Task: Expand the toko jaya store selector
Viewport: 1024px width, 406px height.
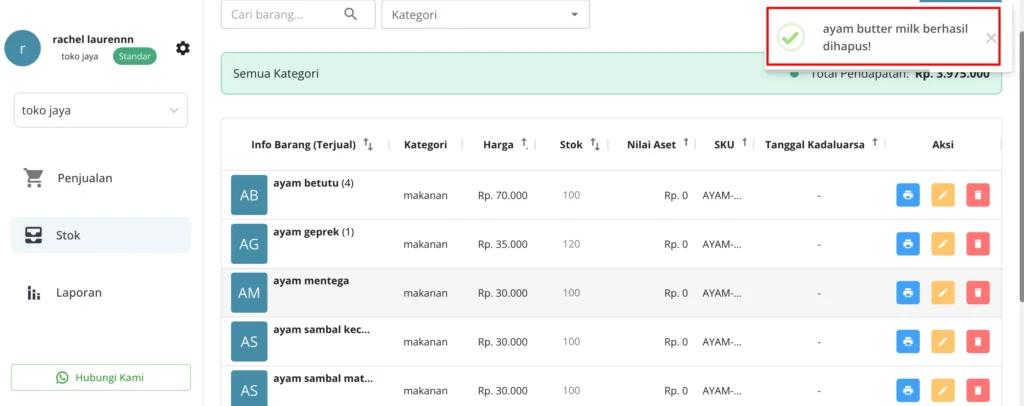Action: (x=101, y=110)
